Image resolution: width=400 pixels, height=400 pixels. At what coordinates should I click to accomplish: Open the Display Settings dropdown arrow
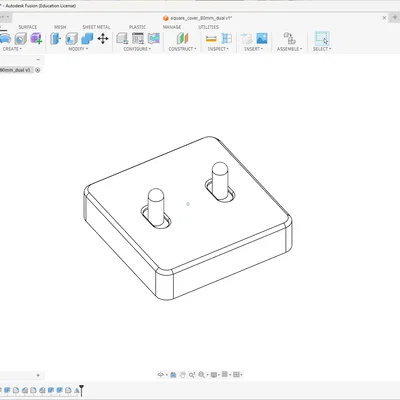[x=219, y=375]
